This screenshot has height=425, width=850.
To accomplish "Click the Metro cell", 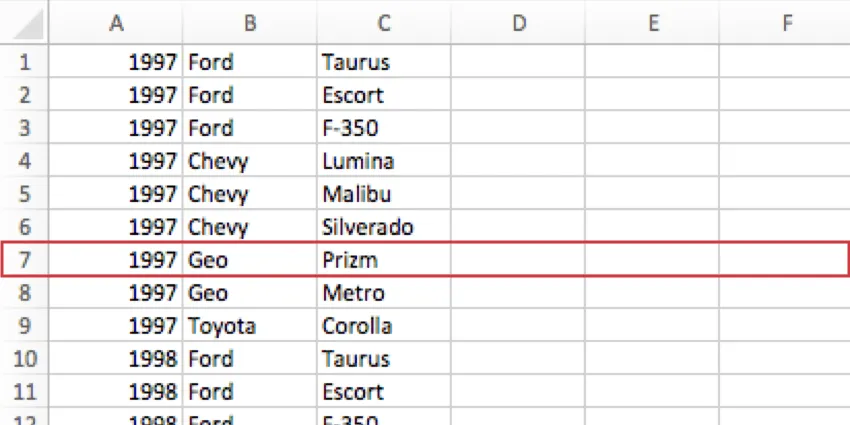I will click(x=383, y=293).
